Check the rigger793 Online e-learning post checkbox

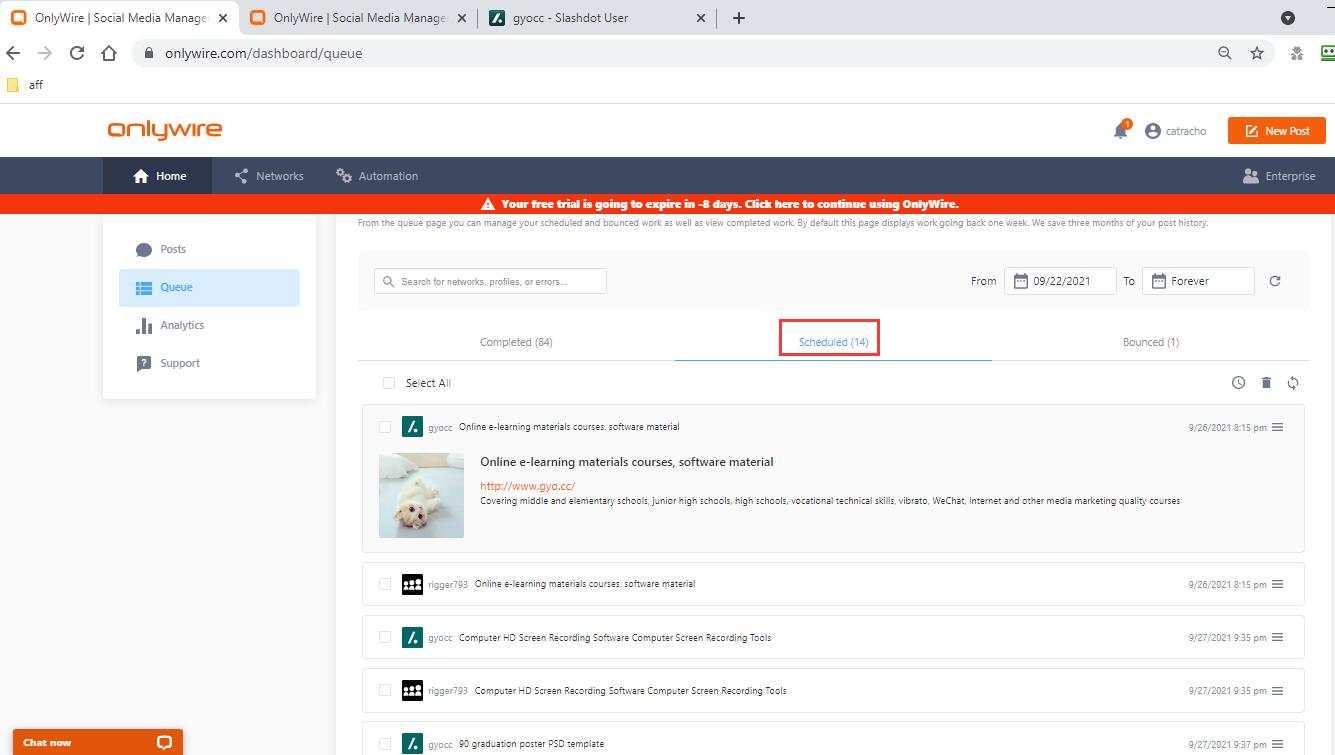coord(385,584)
